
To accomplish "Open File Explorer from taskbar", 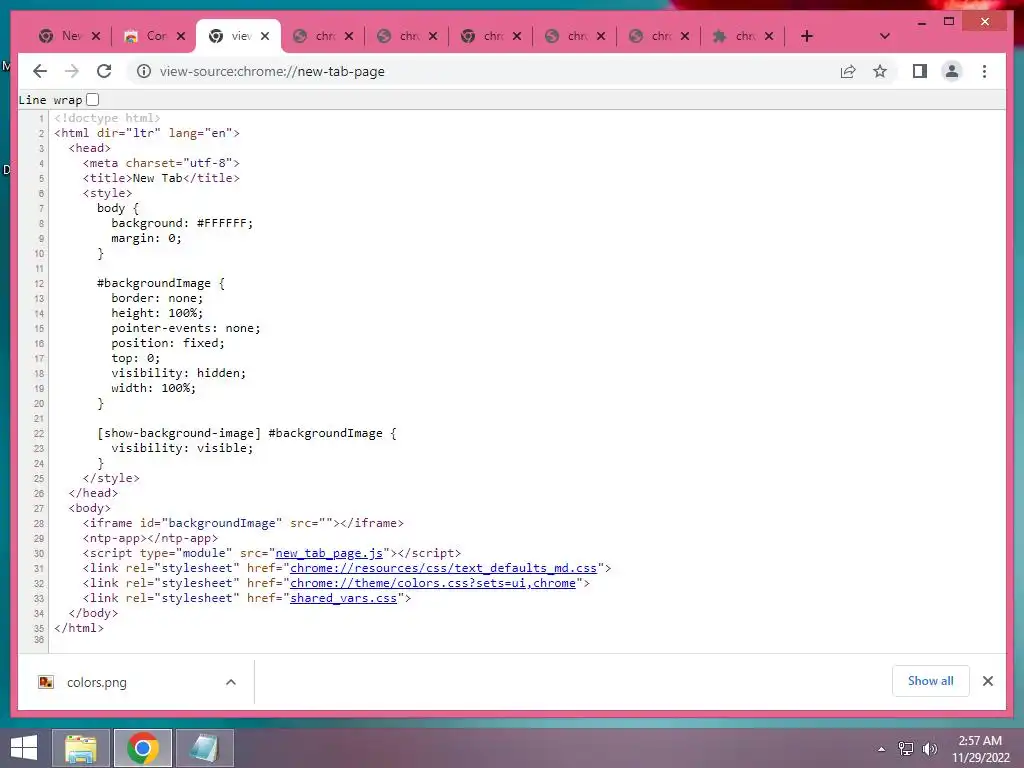I will pyautogui.click(x=80, y=748).
